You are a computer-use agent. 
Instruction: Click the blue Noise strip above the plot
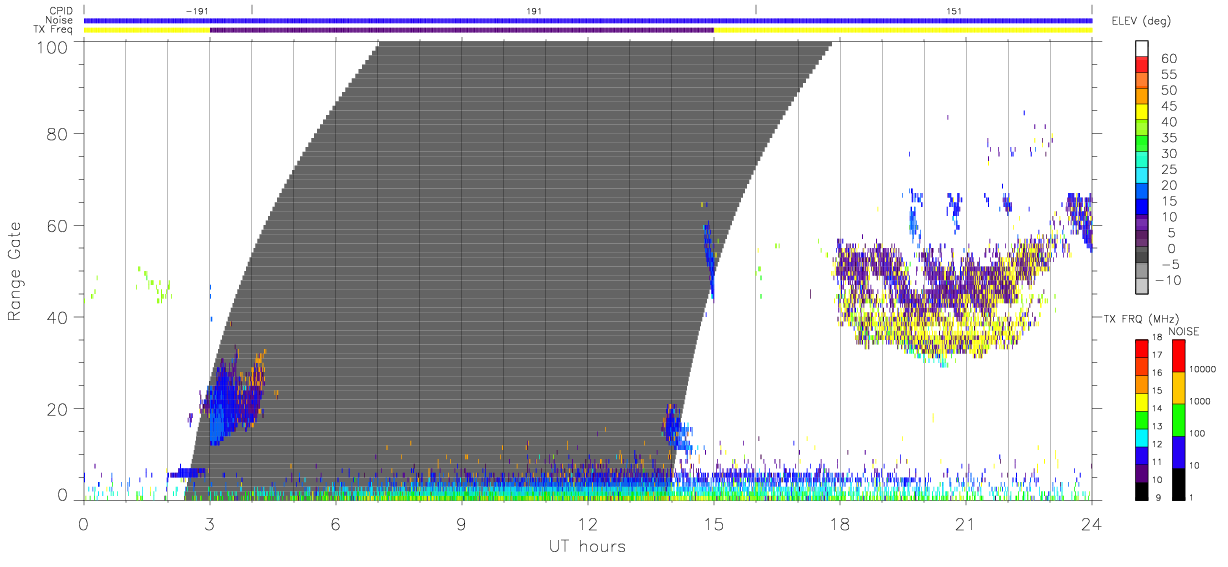click(x=587, y=20)
